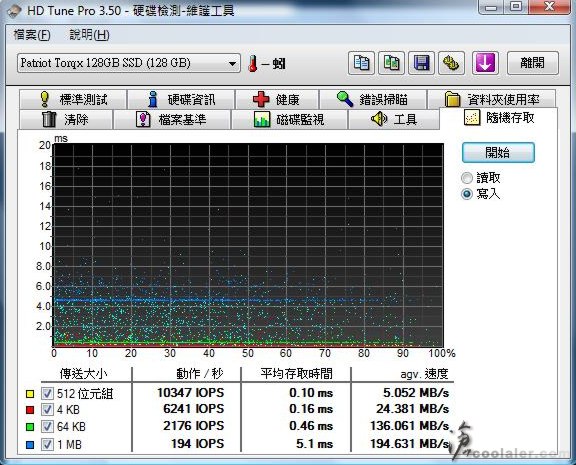This screenshot has height=465, width=576.
Task: Open the 磁碟監視 tab
Action: [x=289, y=119]
